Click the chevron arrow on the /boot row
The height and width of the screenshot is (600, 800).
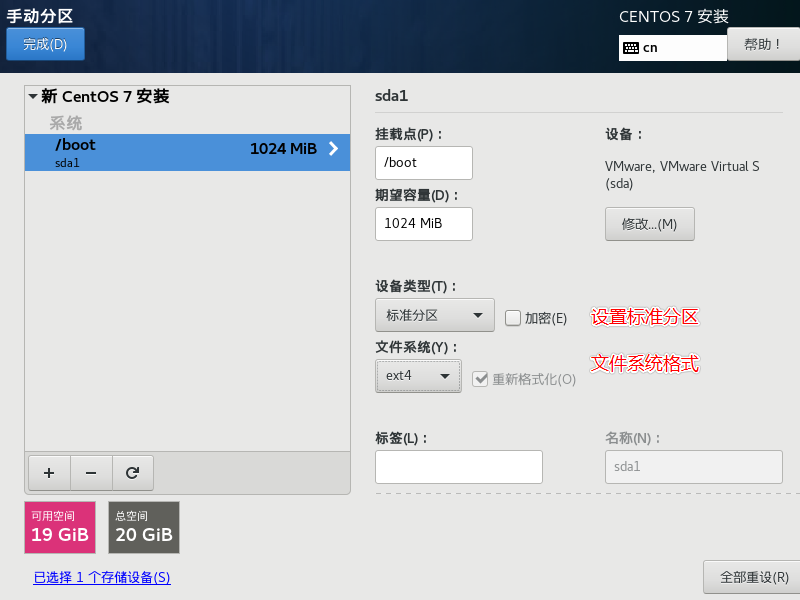click(333, 148)
